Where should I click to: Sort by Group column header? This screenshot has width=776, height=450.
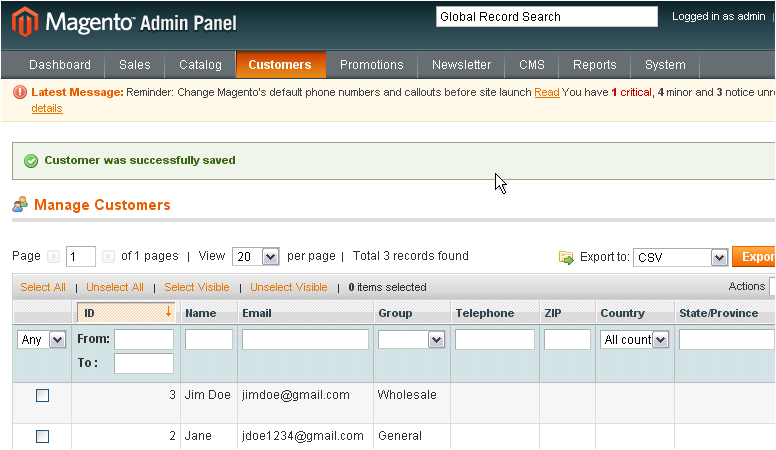point(395,313)
